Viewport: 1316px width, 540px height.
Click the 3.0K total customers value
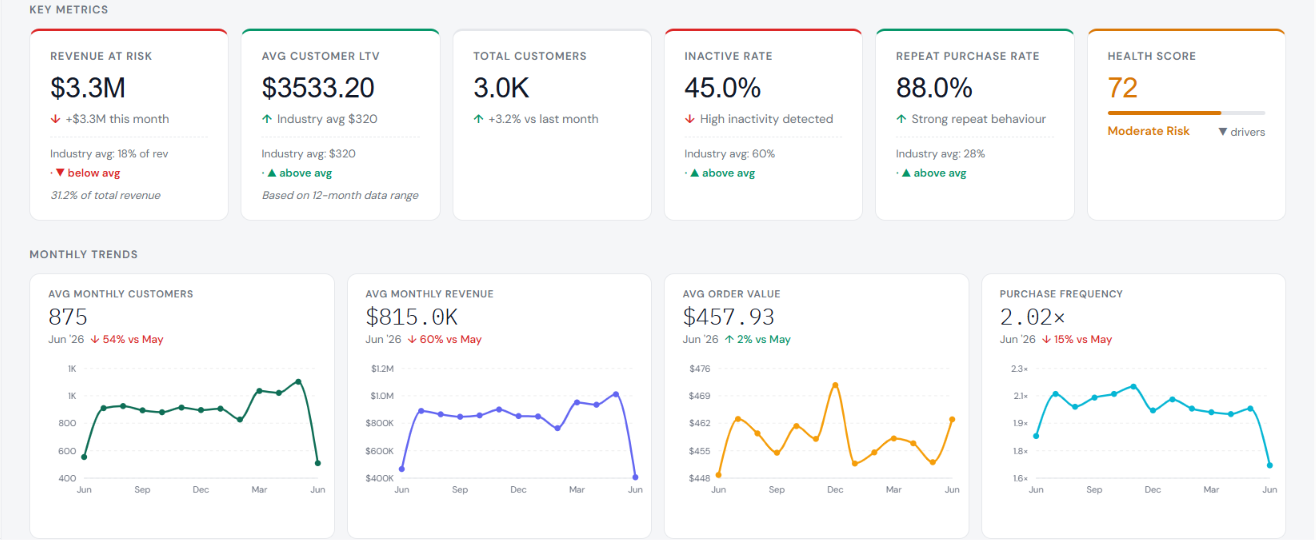[501, 88]
